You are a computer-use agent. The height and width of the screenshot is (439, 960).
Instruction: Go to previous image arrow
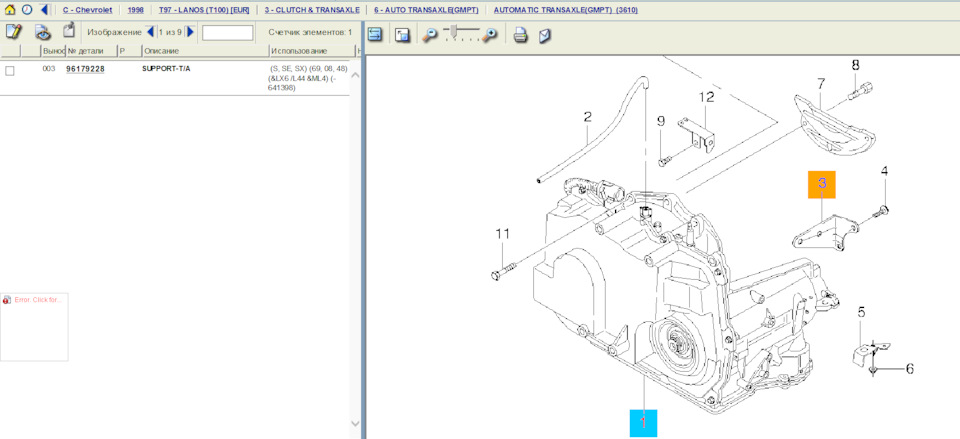point(151,32)
